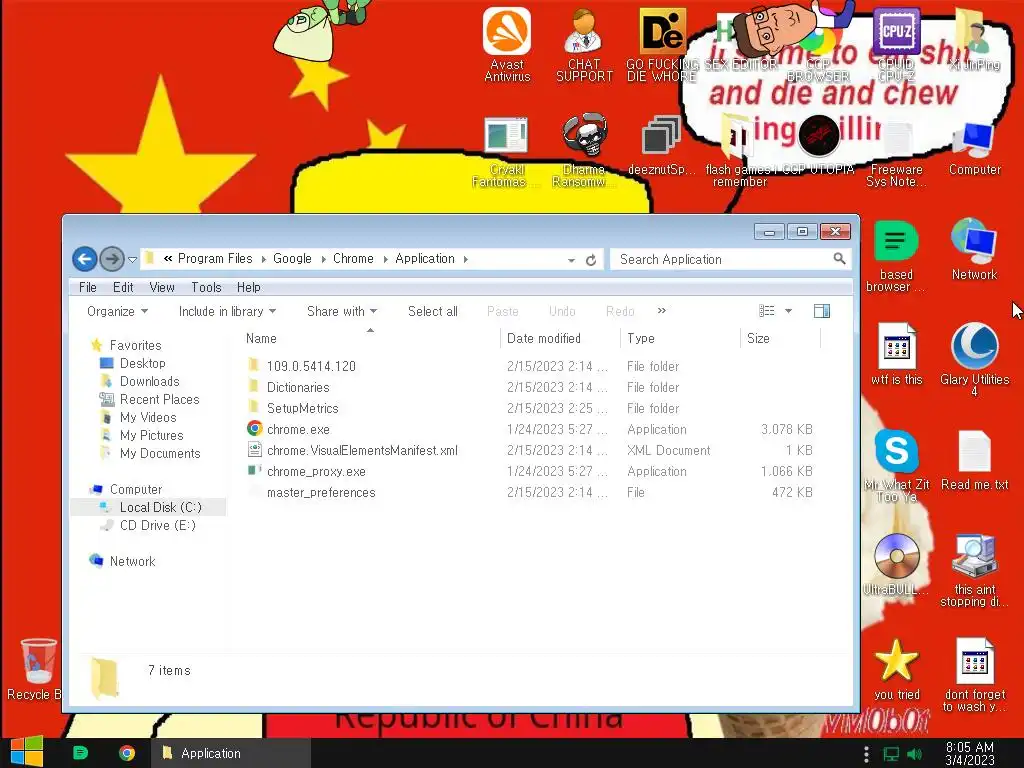Open My Pictures in the sidebar

point(151,435)
